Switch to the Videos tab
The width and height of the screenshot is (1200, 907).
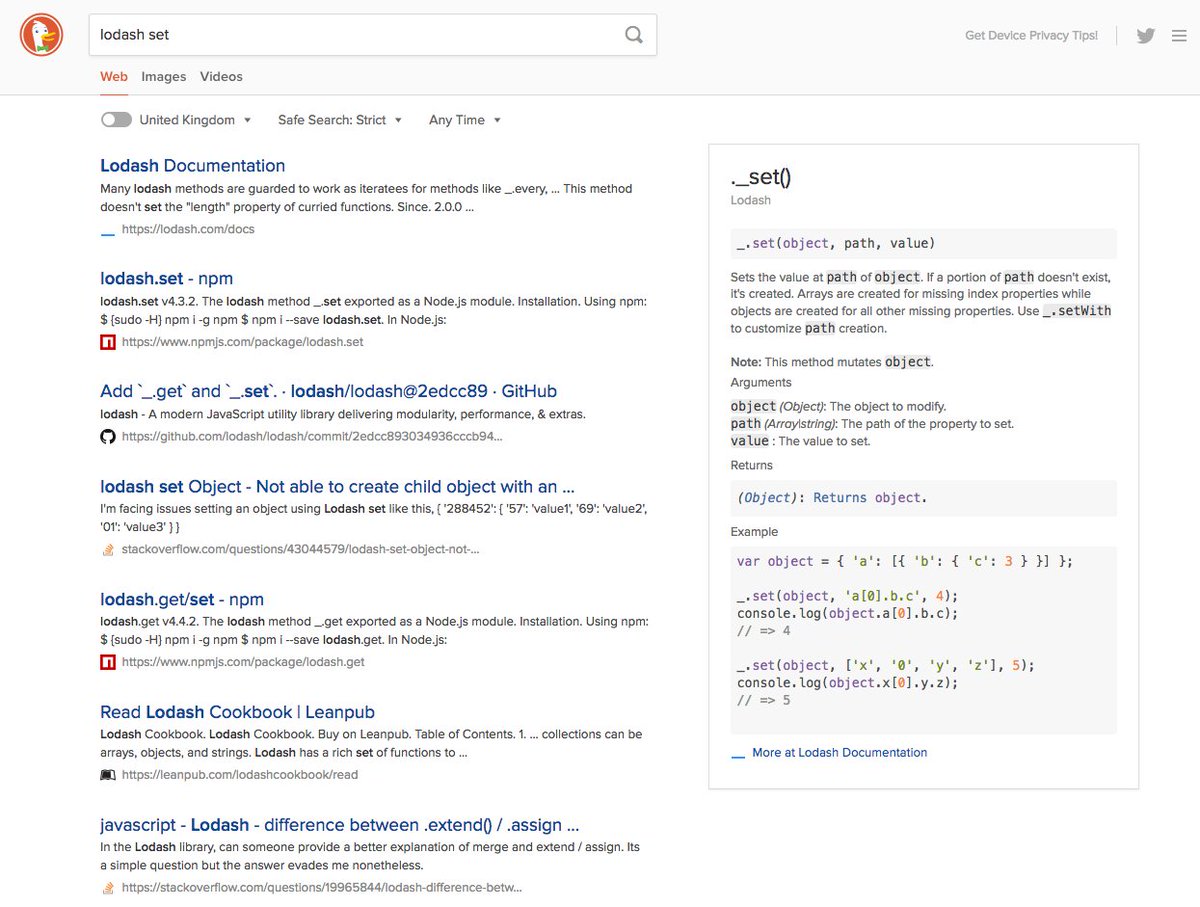click(221, 77)
